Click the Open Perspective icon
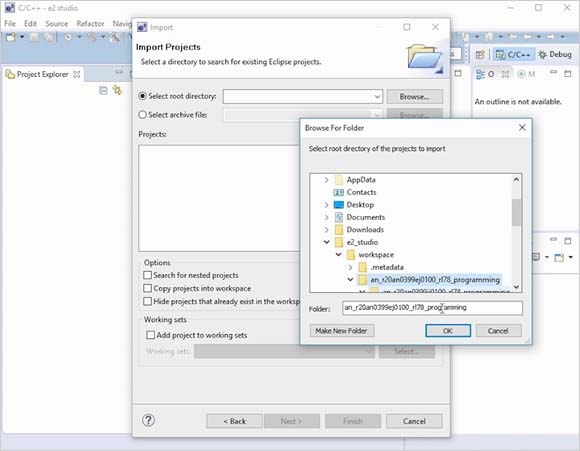This screenshot has width=580, height=451. point(480,55)
